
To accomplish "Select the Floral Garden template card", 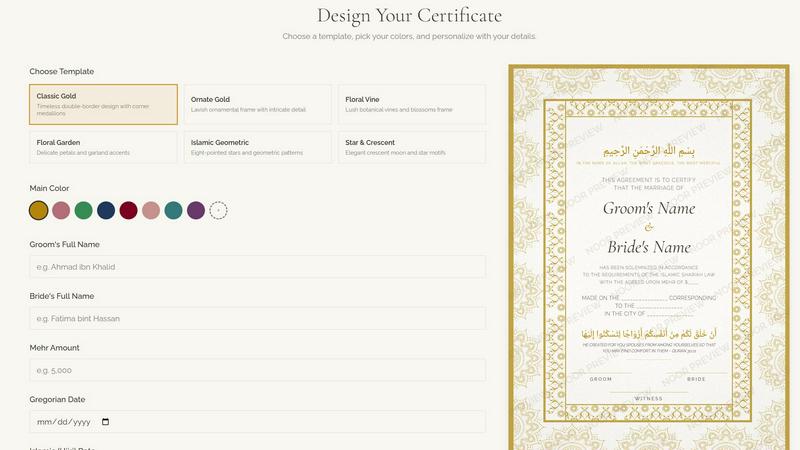I will click(x=104, y=147).
